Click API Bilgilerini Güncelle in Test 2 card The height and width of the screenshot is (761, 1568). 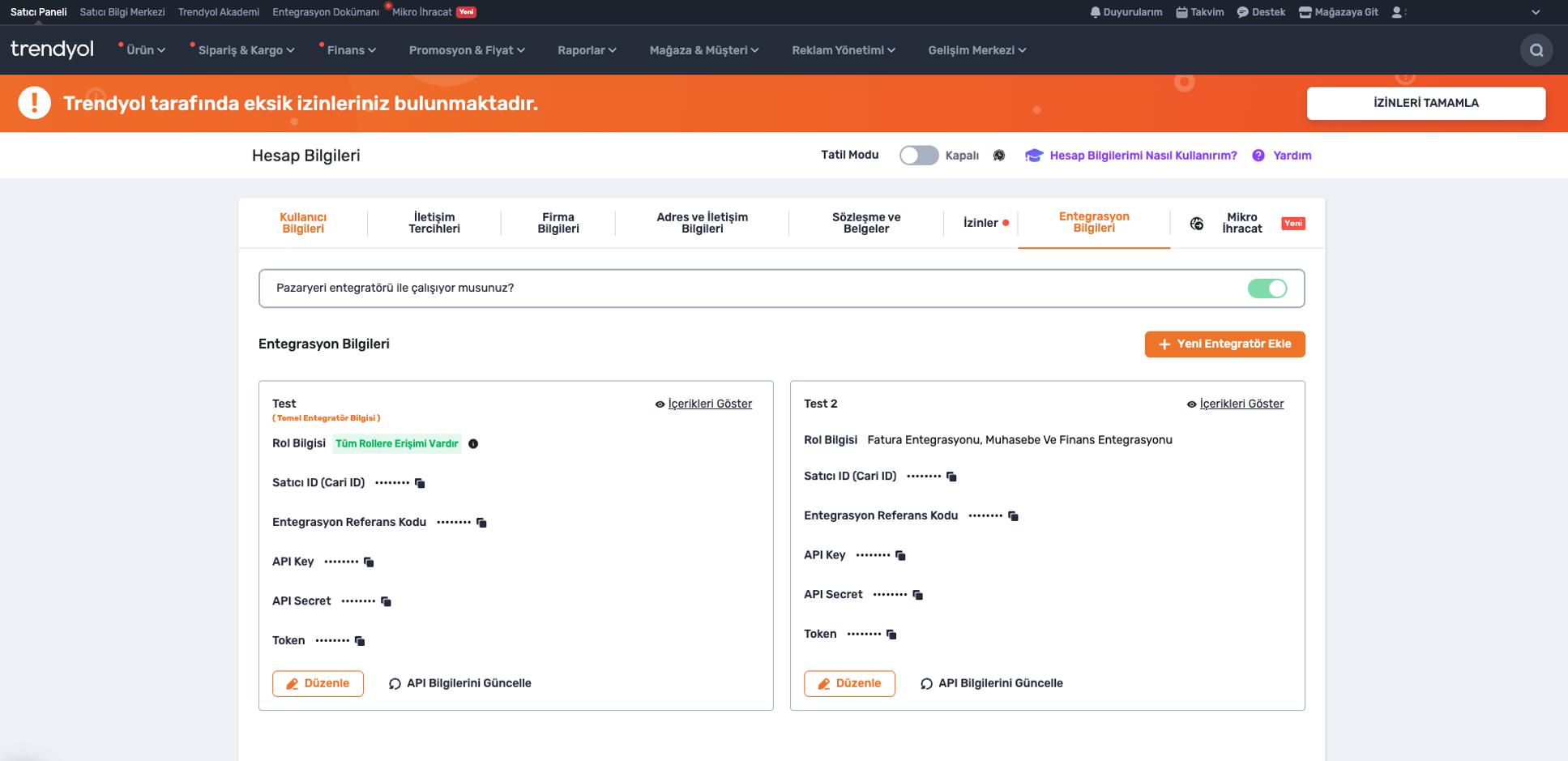coord(992,683)
